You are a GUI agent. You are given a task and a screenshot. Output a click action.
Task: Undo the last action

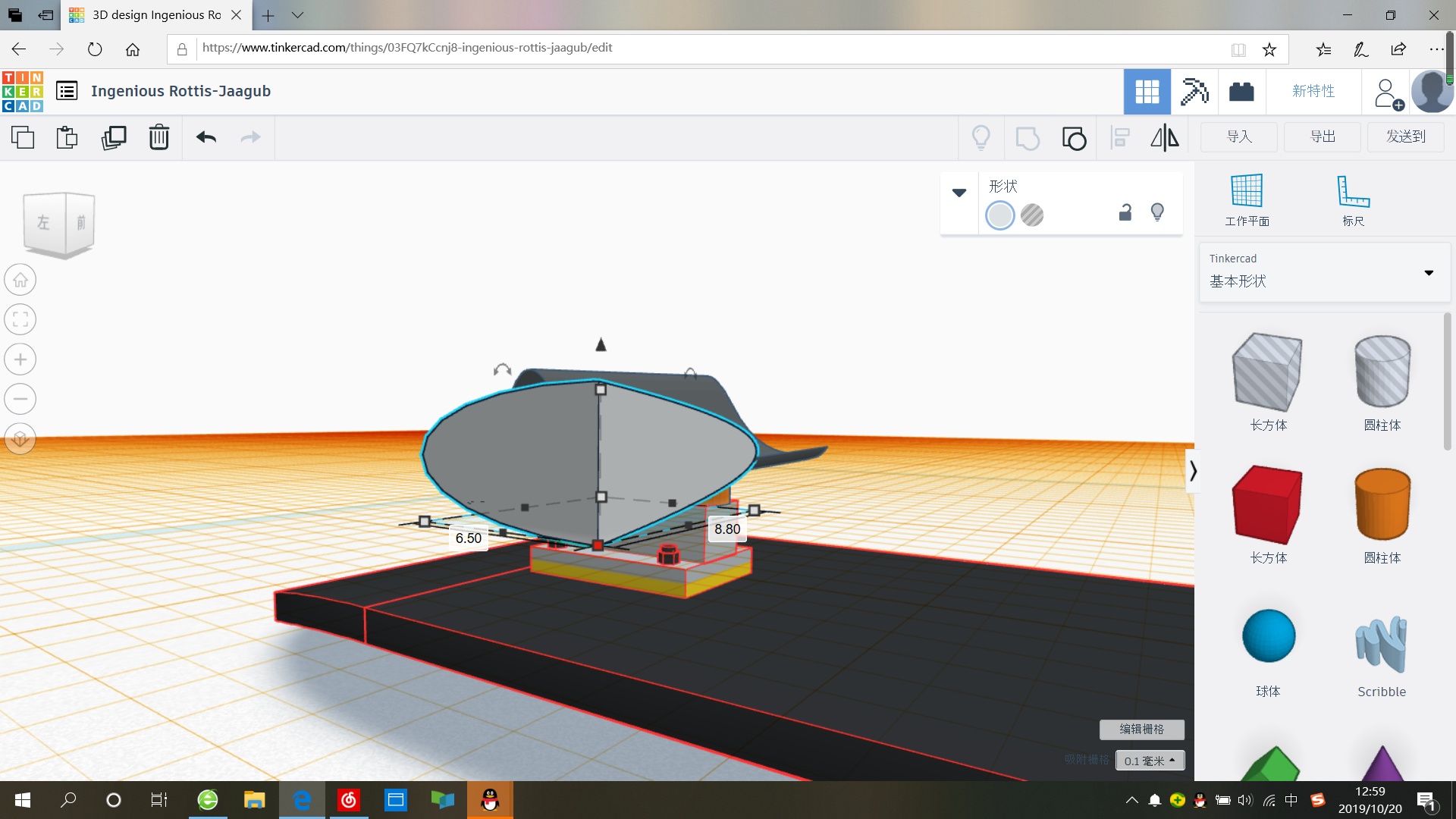(x=206, y=137)
